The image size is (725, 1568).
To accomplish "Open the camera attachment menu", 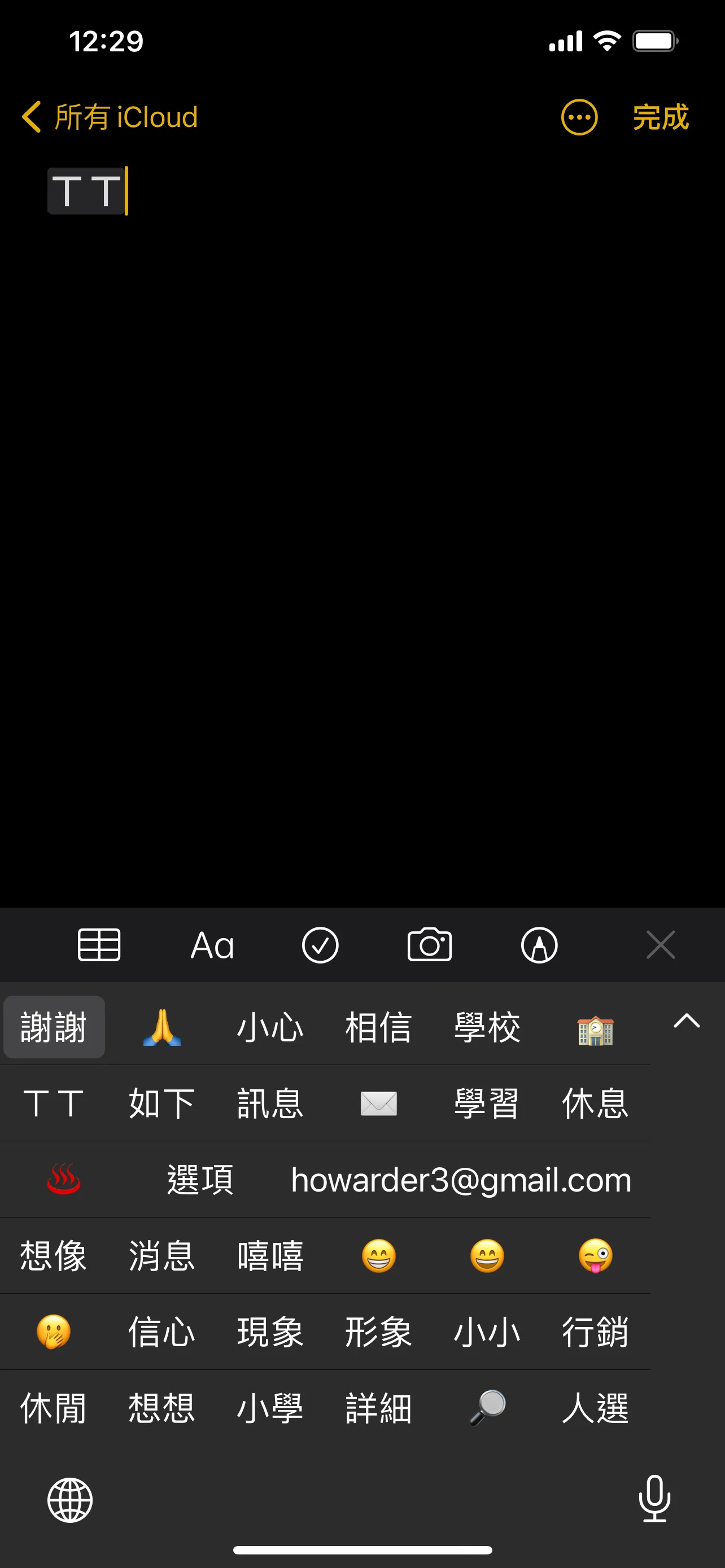I will (429, 945).
